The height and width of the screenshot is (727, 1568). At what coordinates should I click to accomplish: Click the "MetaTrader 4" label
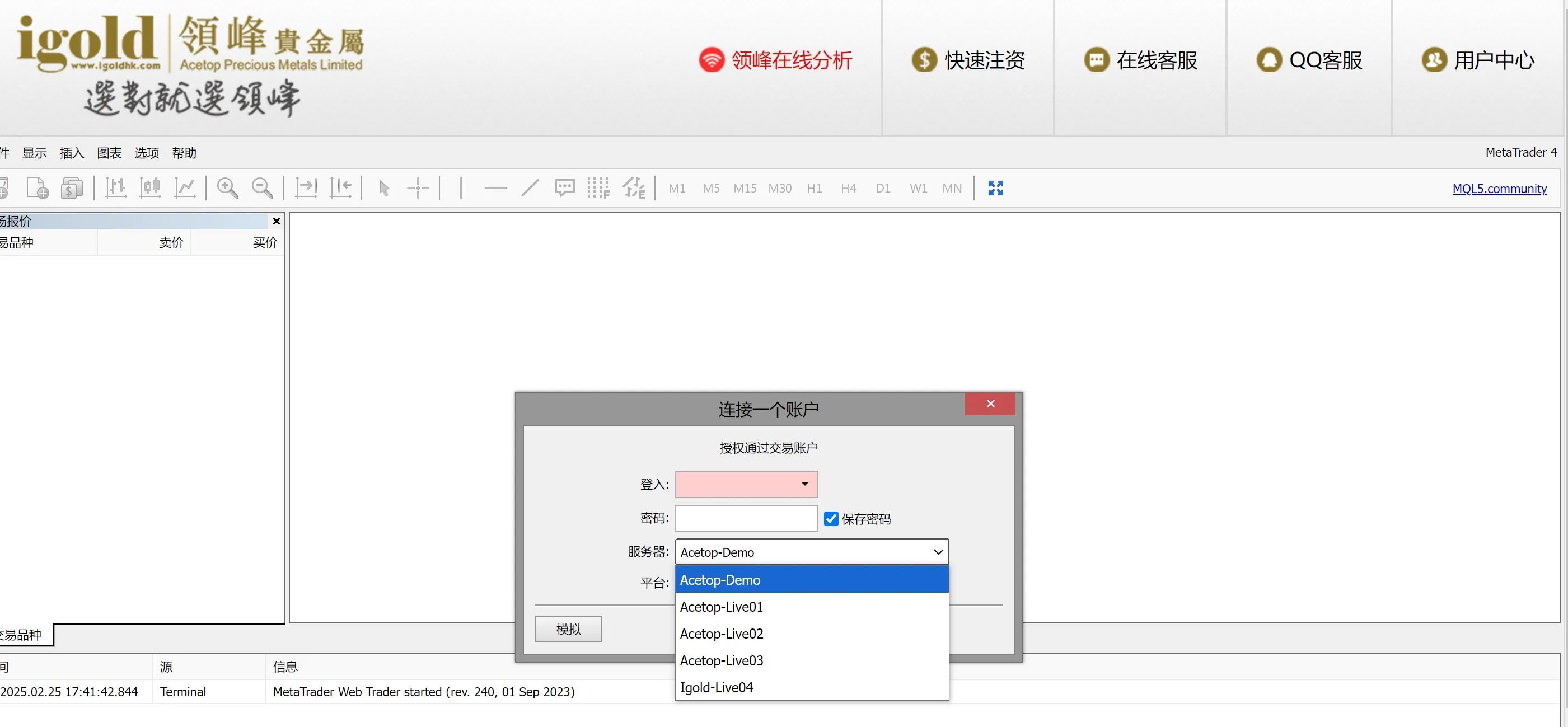pos(1520,152)
